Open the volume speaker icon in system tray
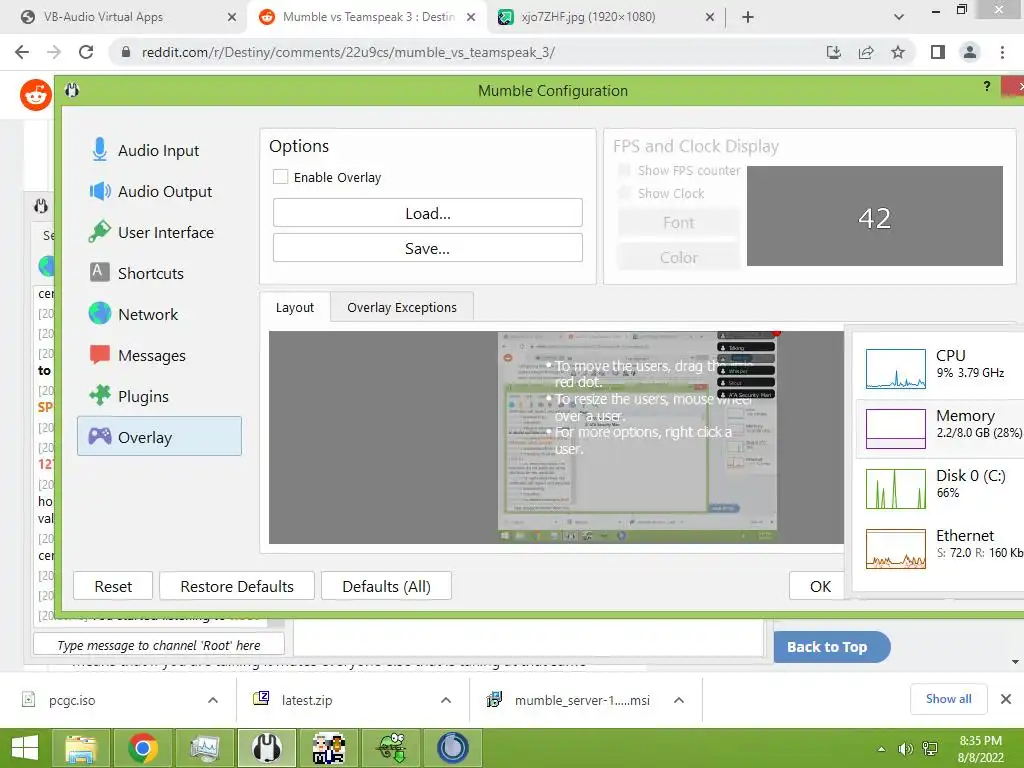 click(x=905, y=749)
